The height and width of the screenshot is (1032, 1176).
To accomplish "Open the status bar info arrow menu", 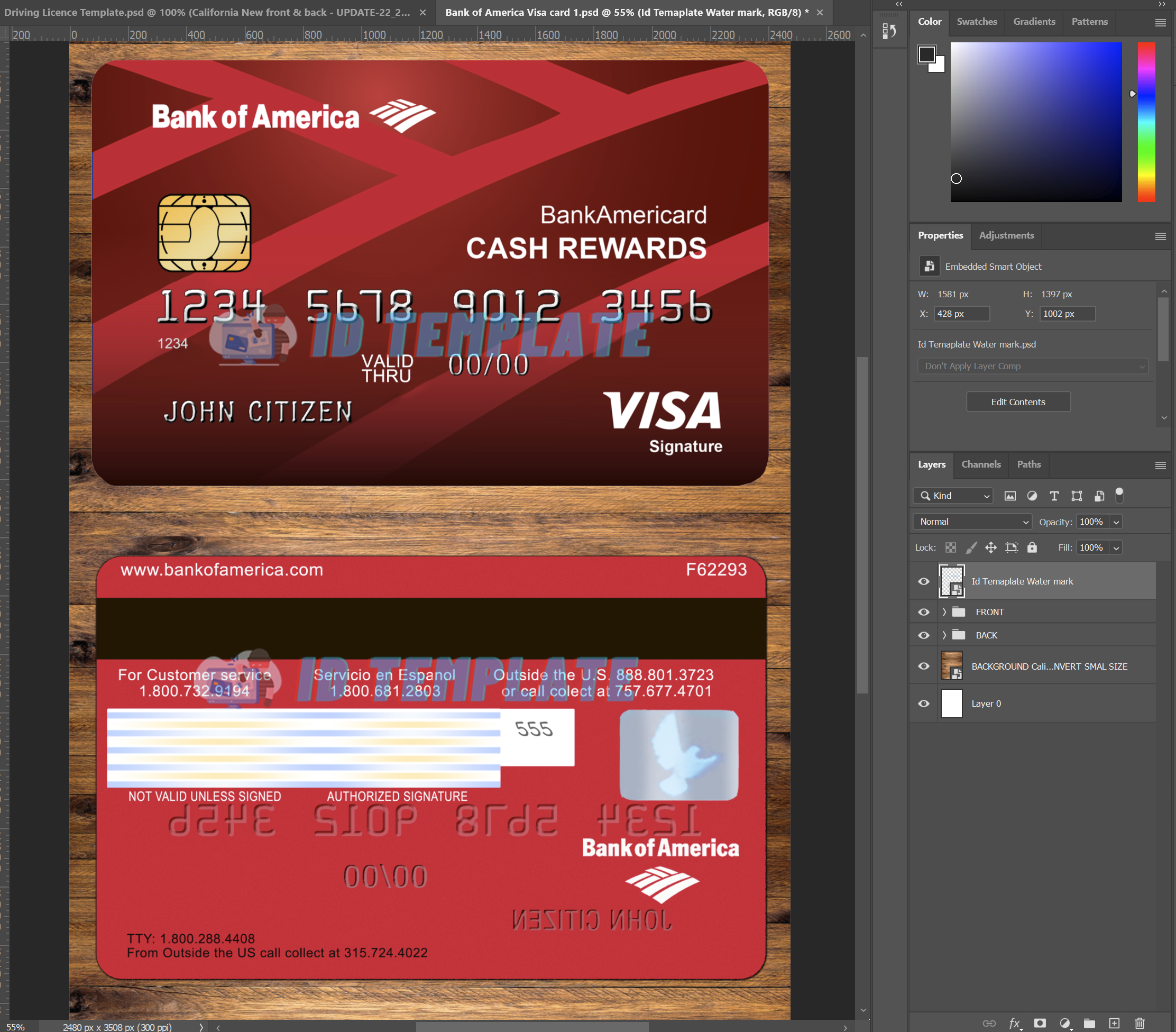I will tap(201, 1027).
